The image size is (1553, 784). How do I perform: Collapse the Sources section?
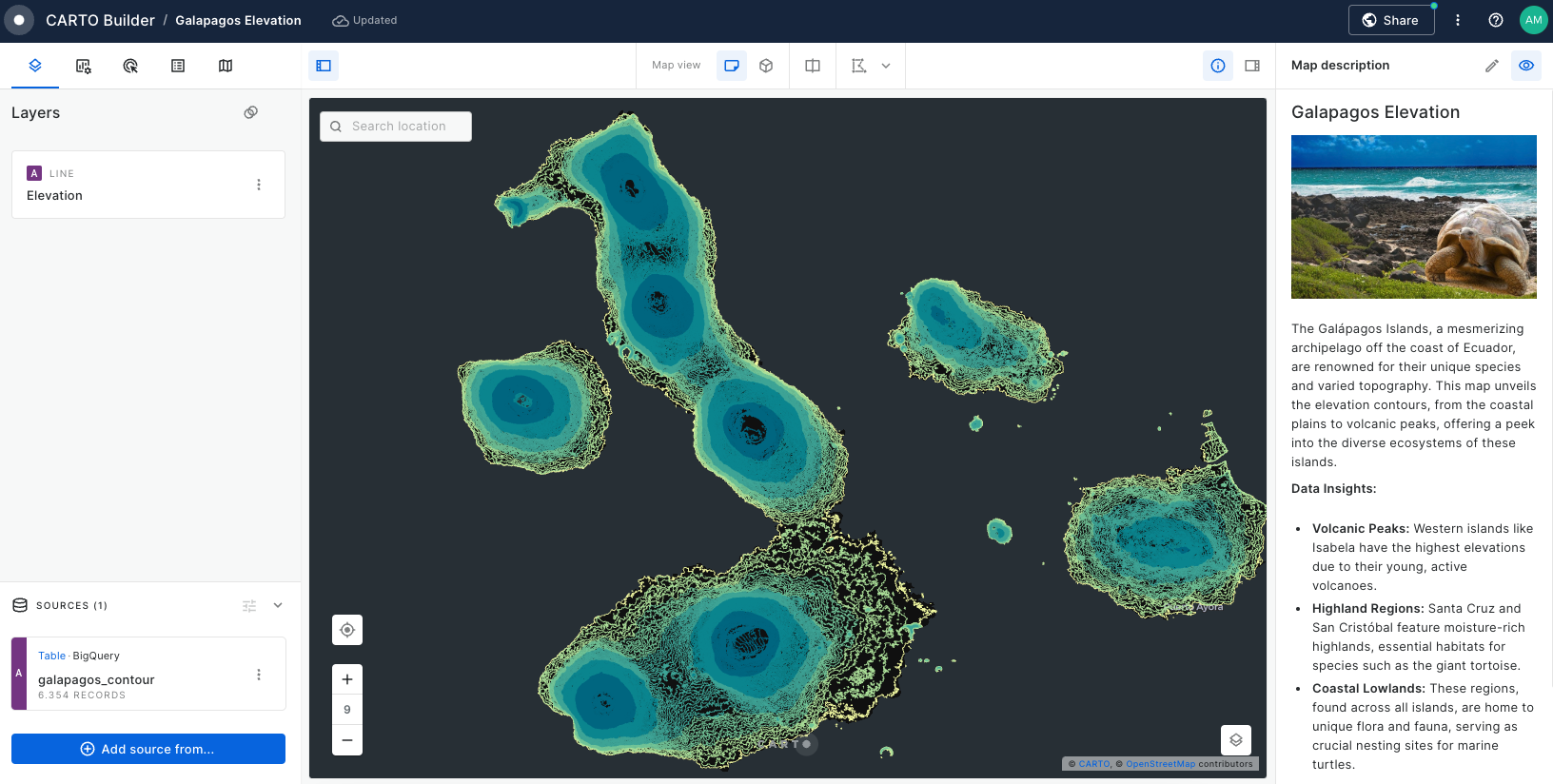tap(278, 605)
